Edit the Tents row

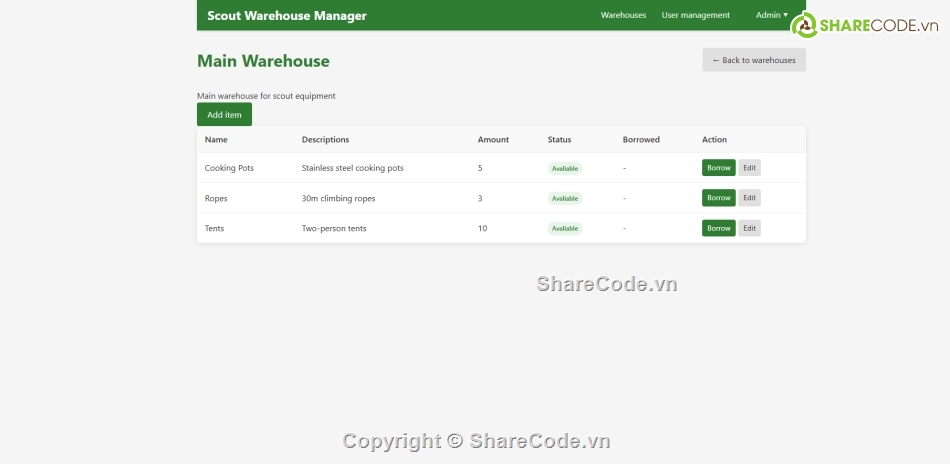click(x=749, y=228)
